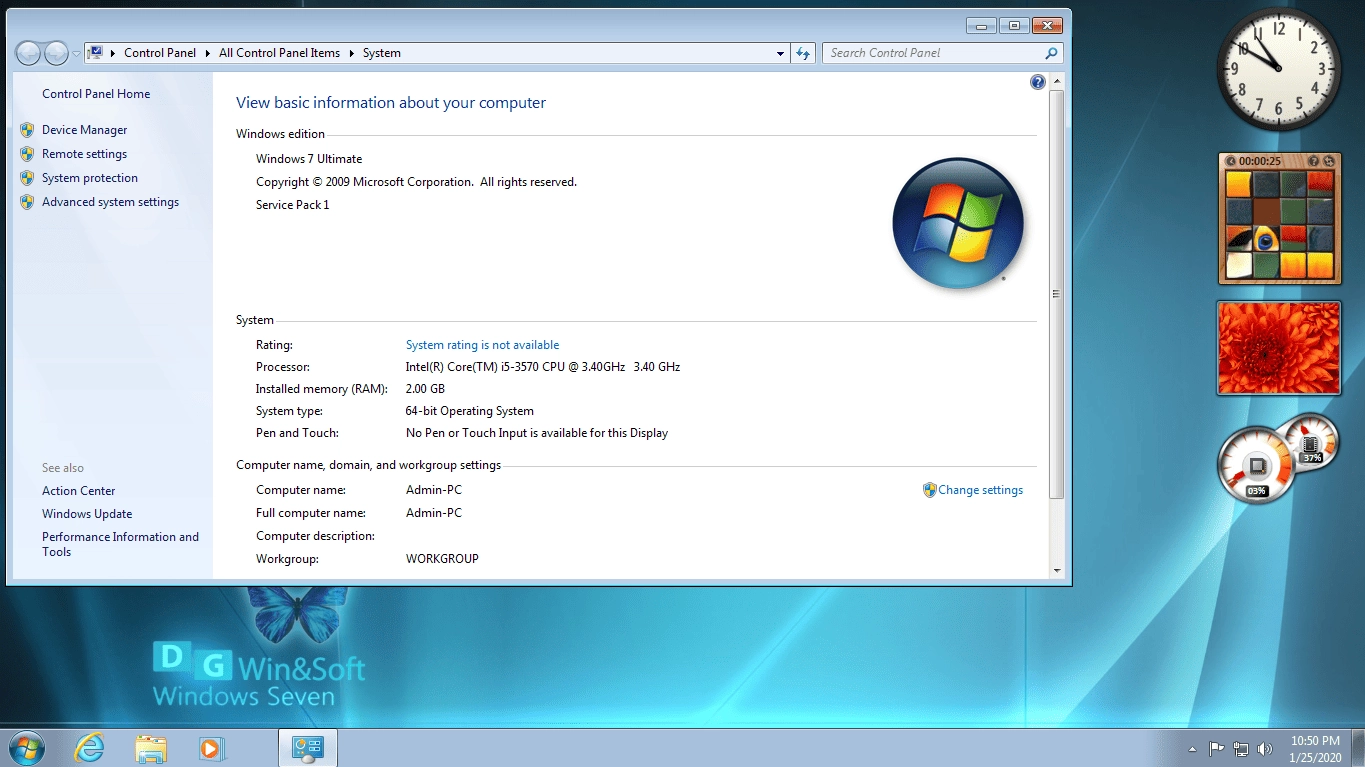Launch Windows Media Player from taskbar
The image size is (1365, 767).
click(x=212, y=747)
